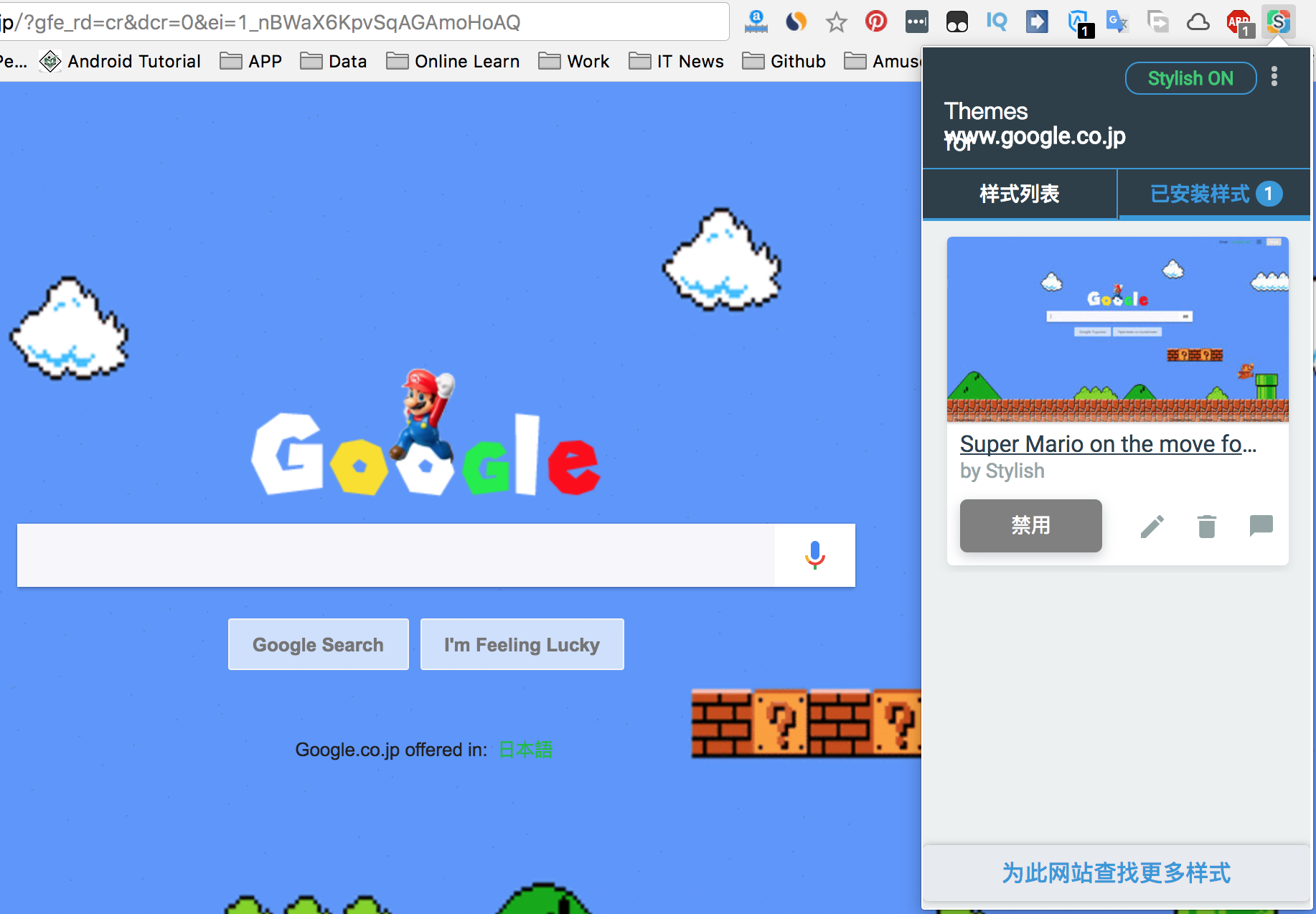
Task: Open the IT News bookmarks folder
Action: click(676, 62)
